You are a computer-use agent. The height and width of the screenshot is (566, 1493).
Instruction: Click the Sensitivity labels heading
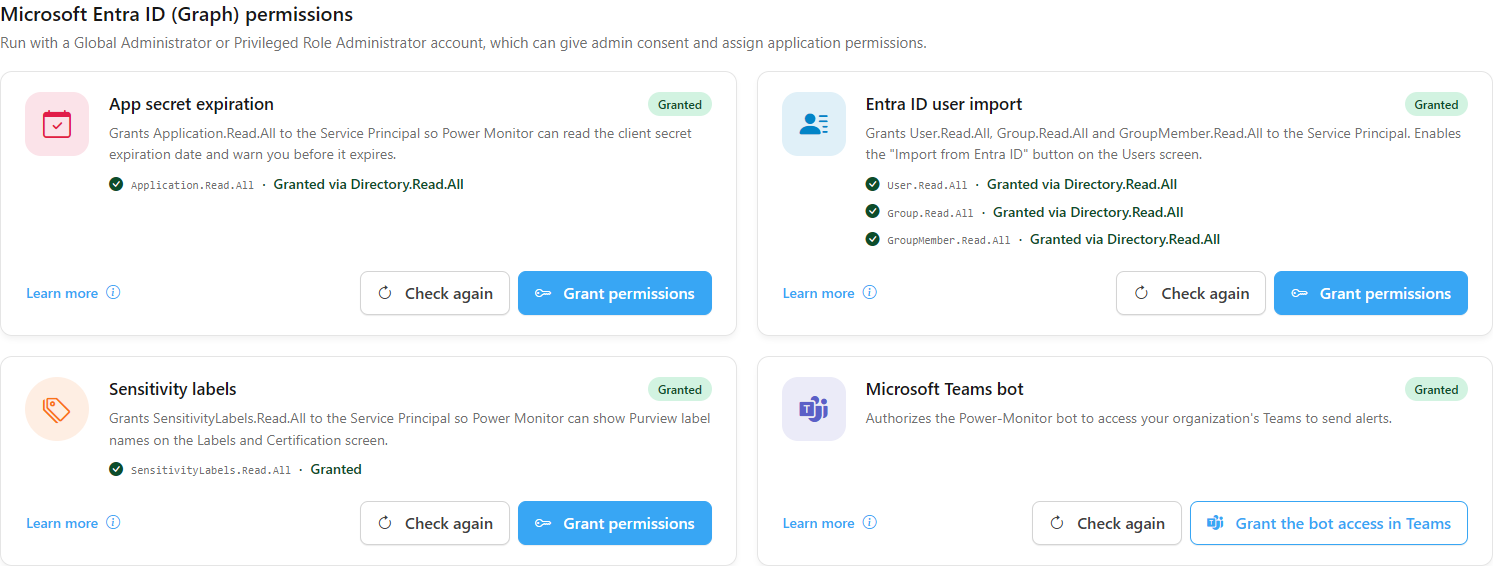[173, 389]
